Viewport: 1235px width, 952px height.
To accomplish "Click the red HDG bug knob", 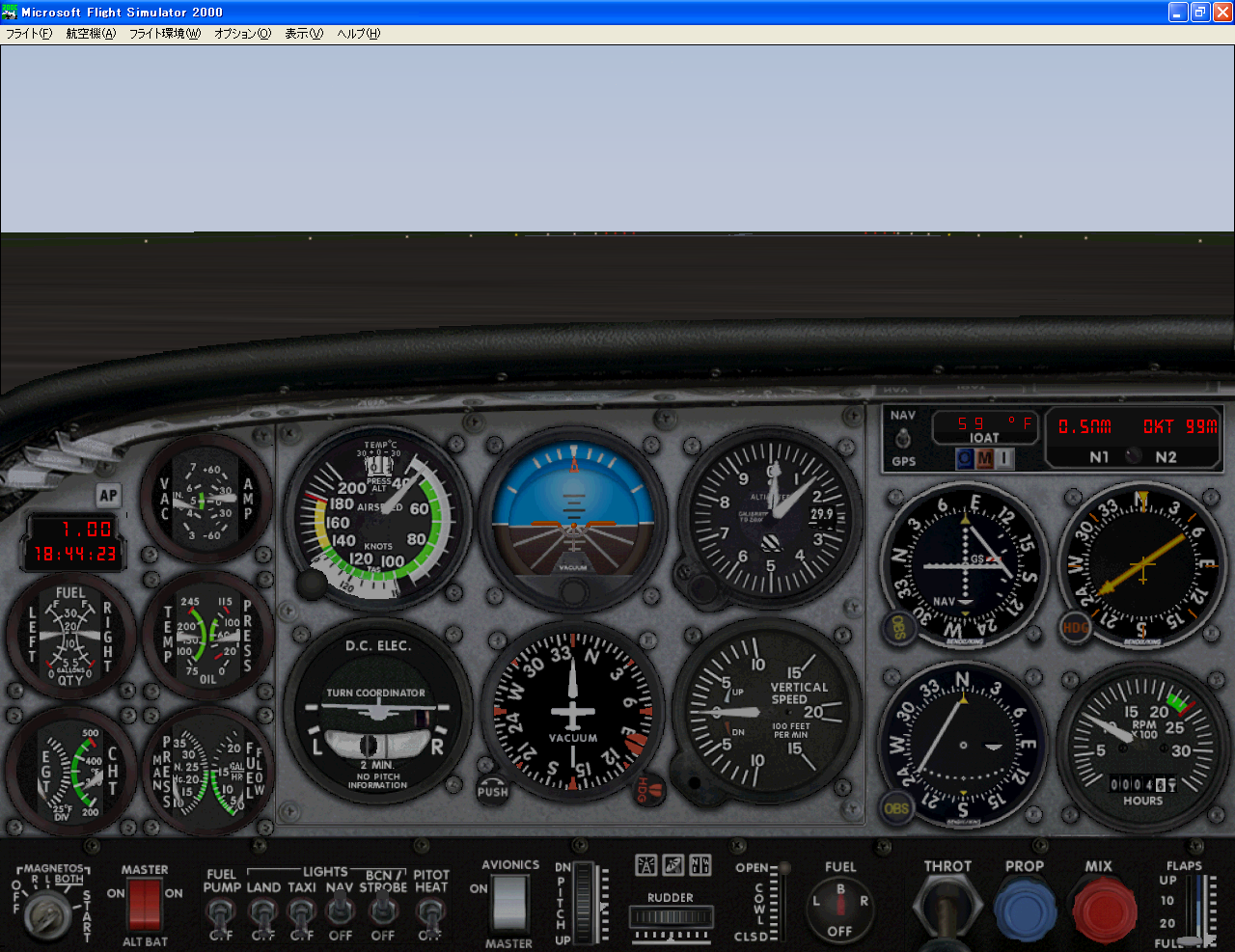I will click(x=650, y=790).
